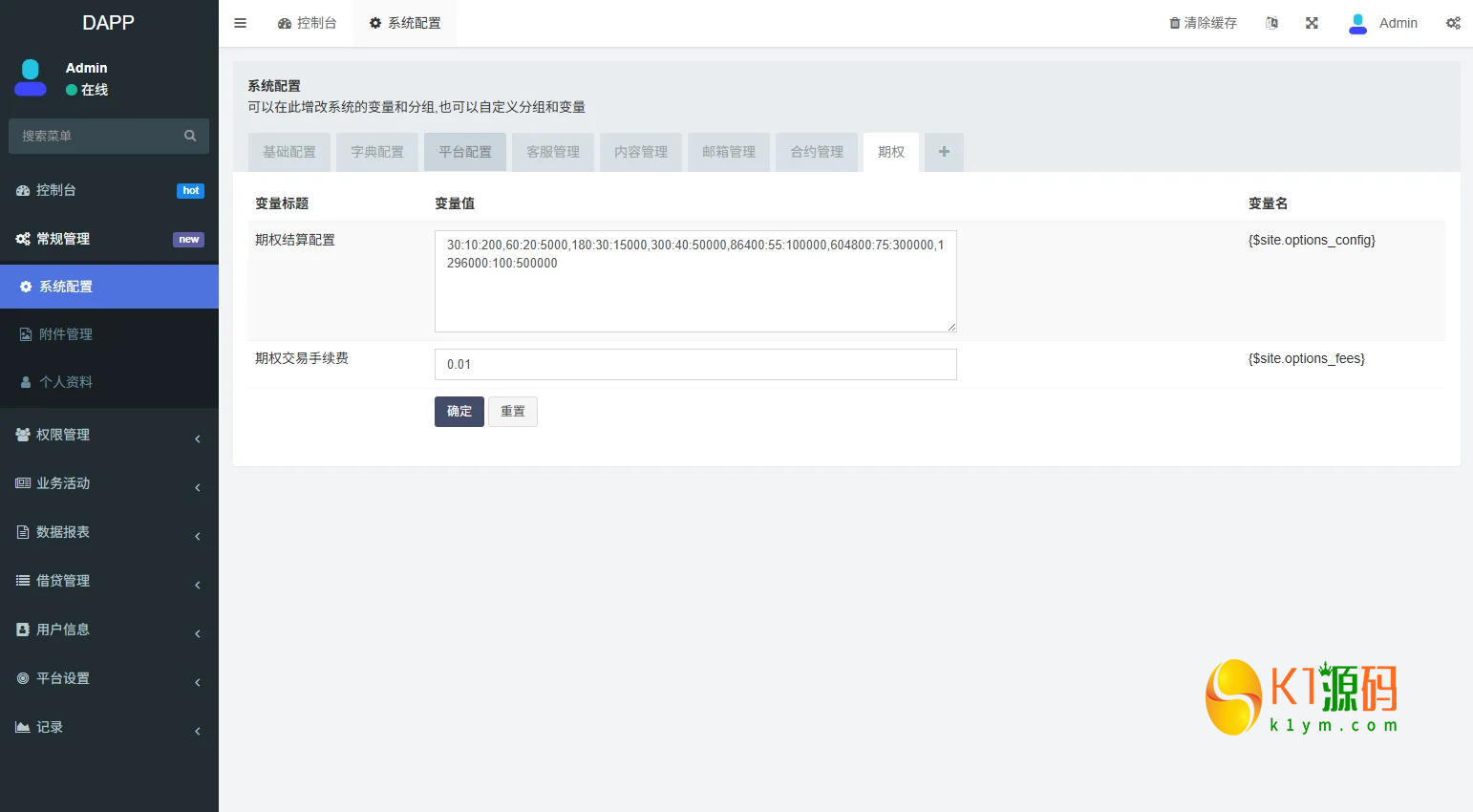Viewport: 1473px width, 812px height.
Task: Click the 用户信息 address book icon
Action: click(x=23, y=630)
